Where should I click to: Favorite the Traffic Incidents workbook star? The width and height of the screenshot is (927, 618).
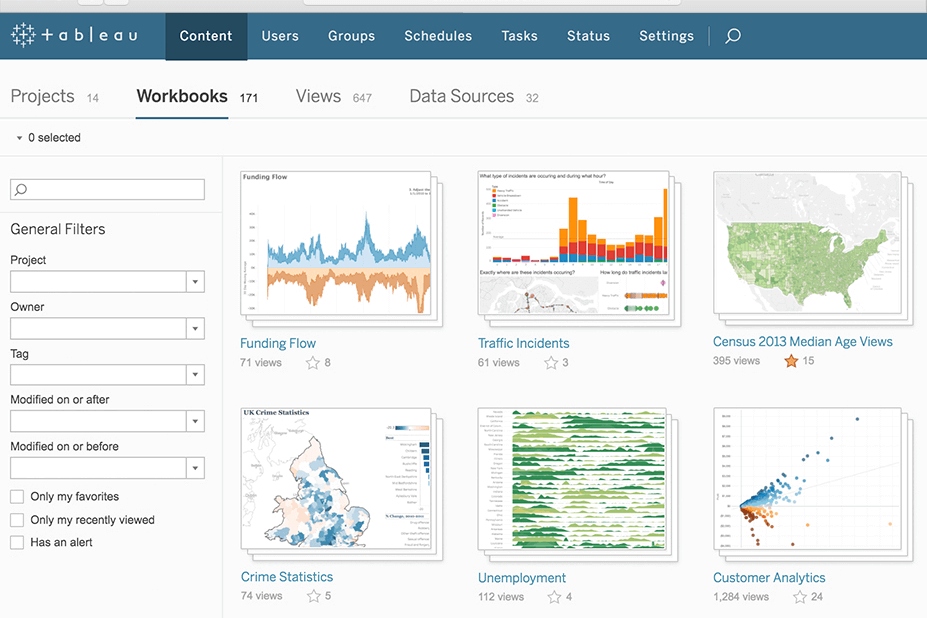[x=551, y=363]
